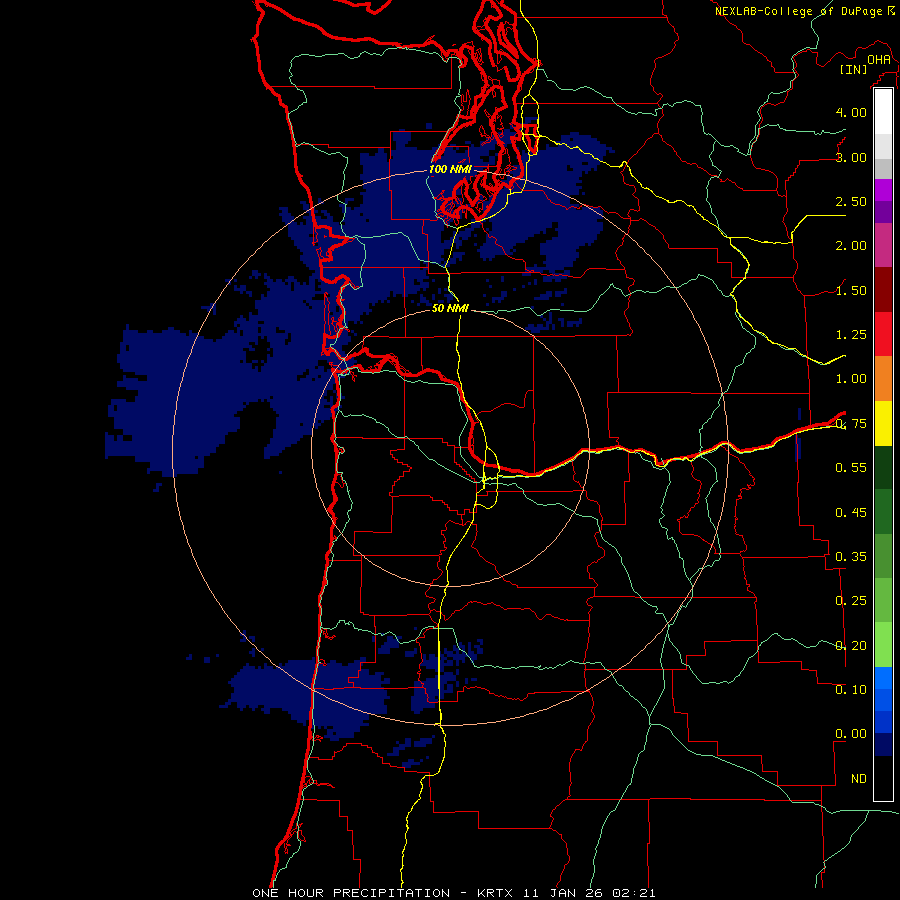This screenshot has height=900, width=900.
Task: Select the light blue legend swatch beside 0.10
Action: coord(883,678)
